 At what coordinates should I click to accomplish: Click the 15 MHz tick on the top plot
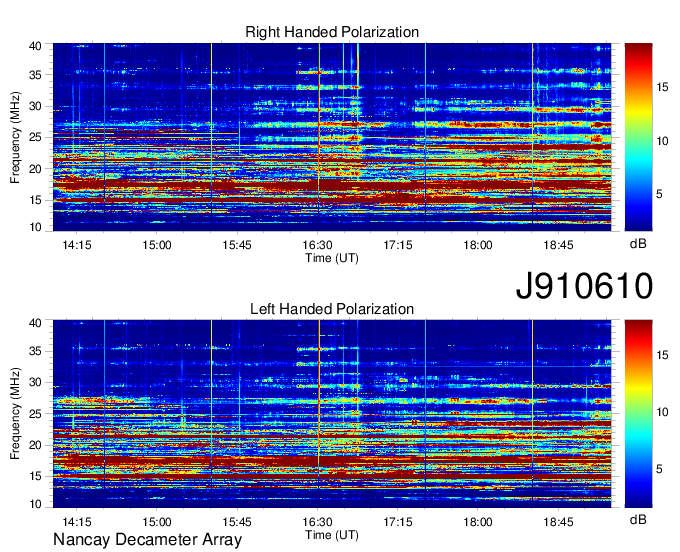35,200
